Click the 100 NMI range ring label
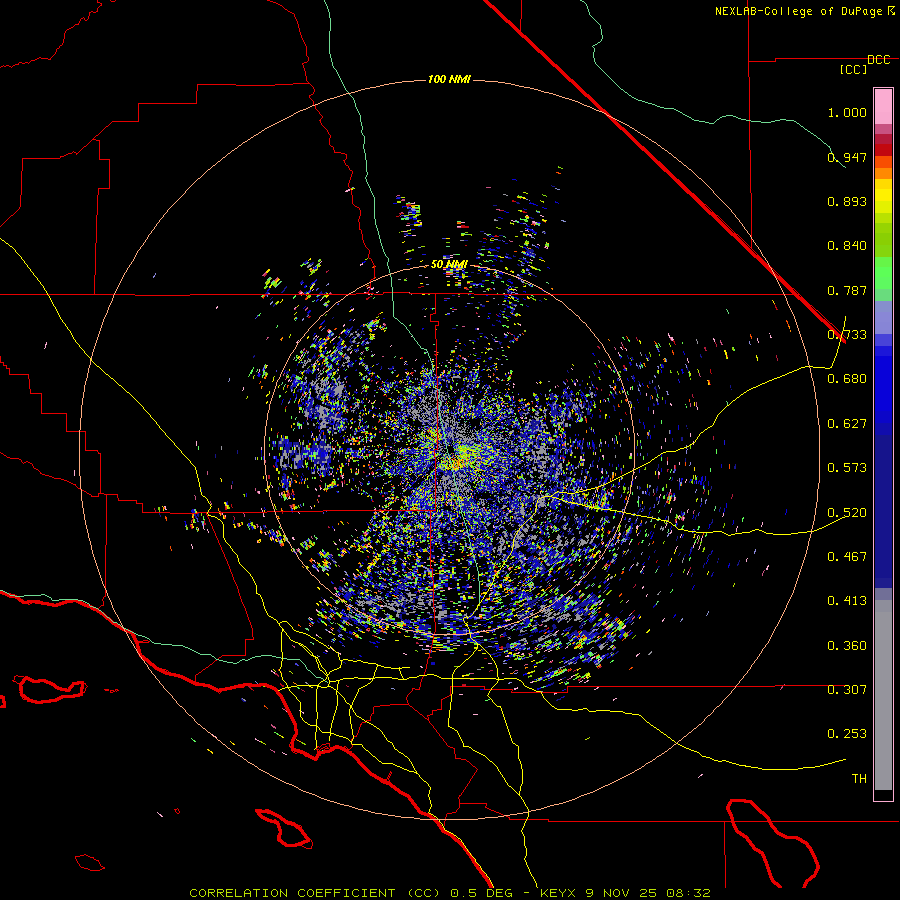Image resolution: width=900 pixels, height=900 pixels. tap(449, 79)
